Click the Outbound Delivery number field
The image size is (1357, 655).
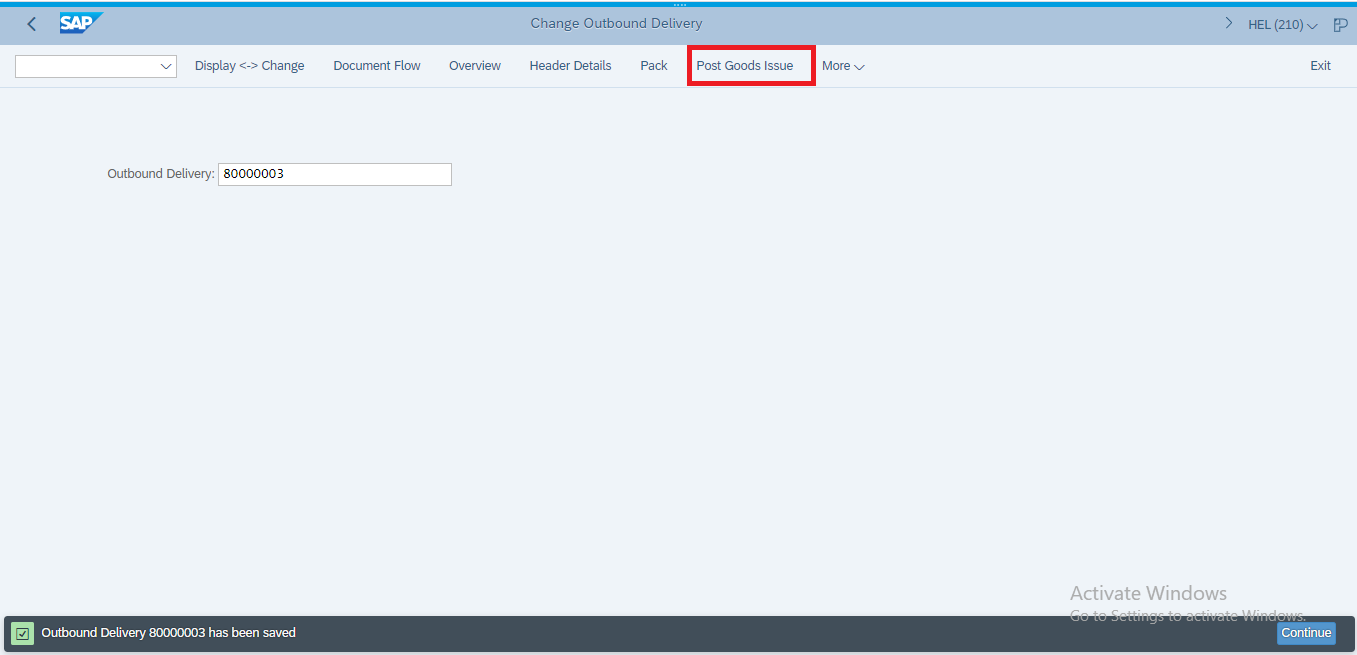coord(334,173)
